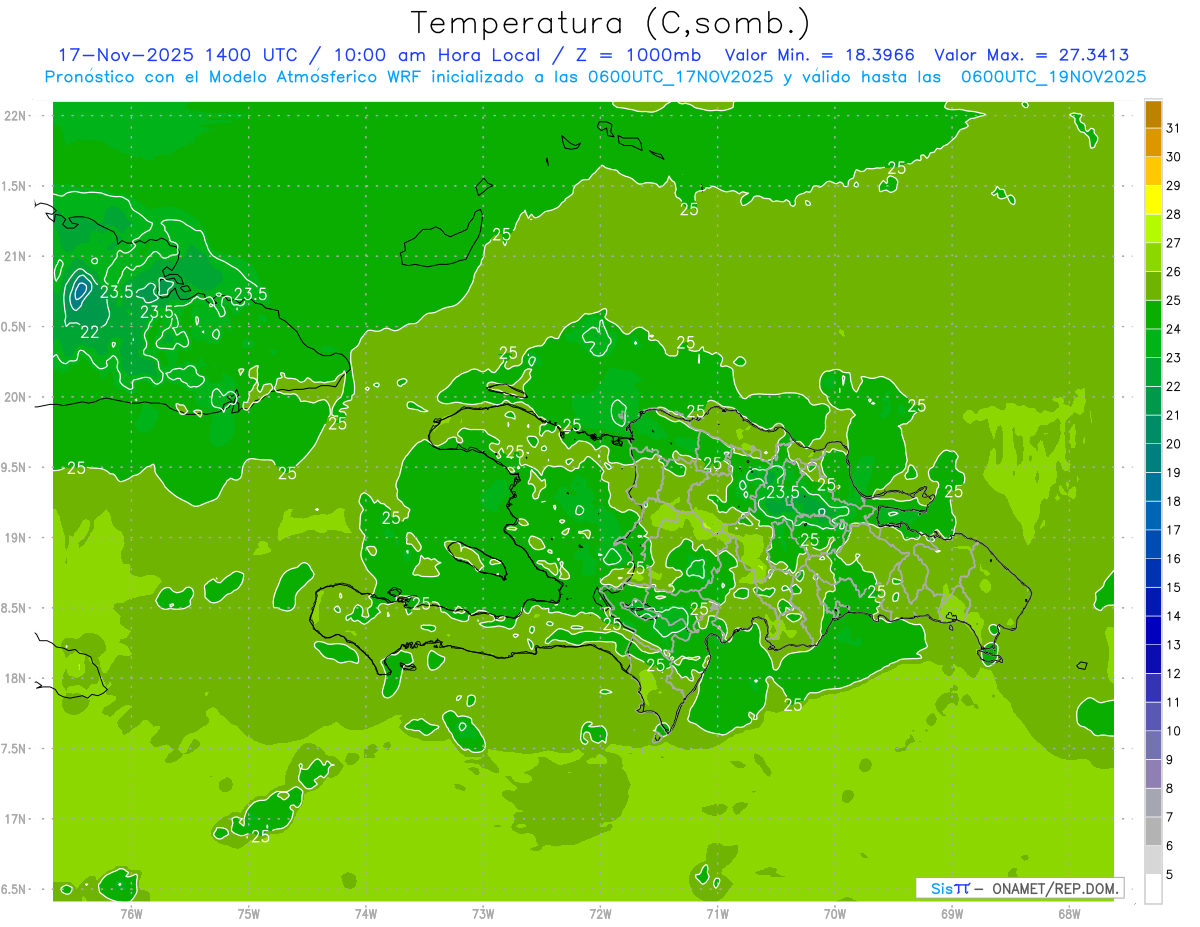Click the 21N latitude axis label

[15, 257]
